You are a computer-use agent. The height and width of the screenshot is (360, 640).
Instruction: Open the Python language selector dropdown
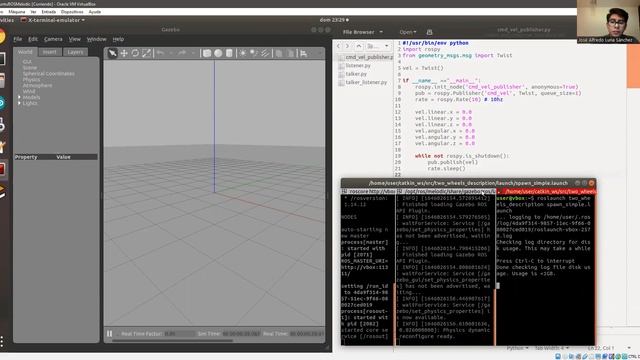pos(517,348)
